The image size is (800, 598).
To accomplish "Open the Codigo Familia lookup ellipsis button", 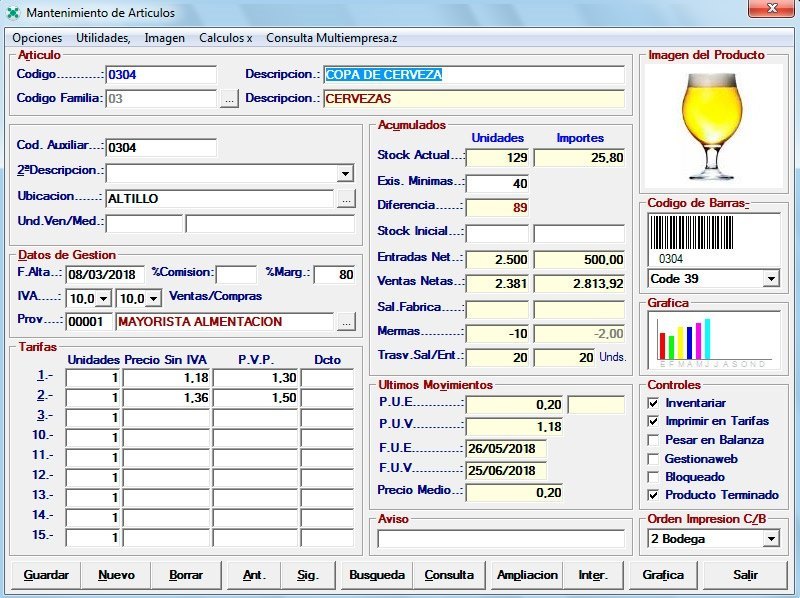I will 230,99.
